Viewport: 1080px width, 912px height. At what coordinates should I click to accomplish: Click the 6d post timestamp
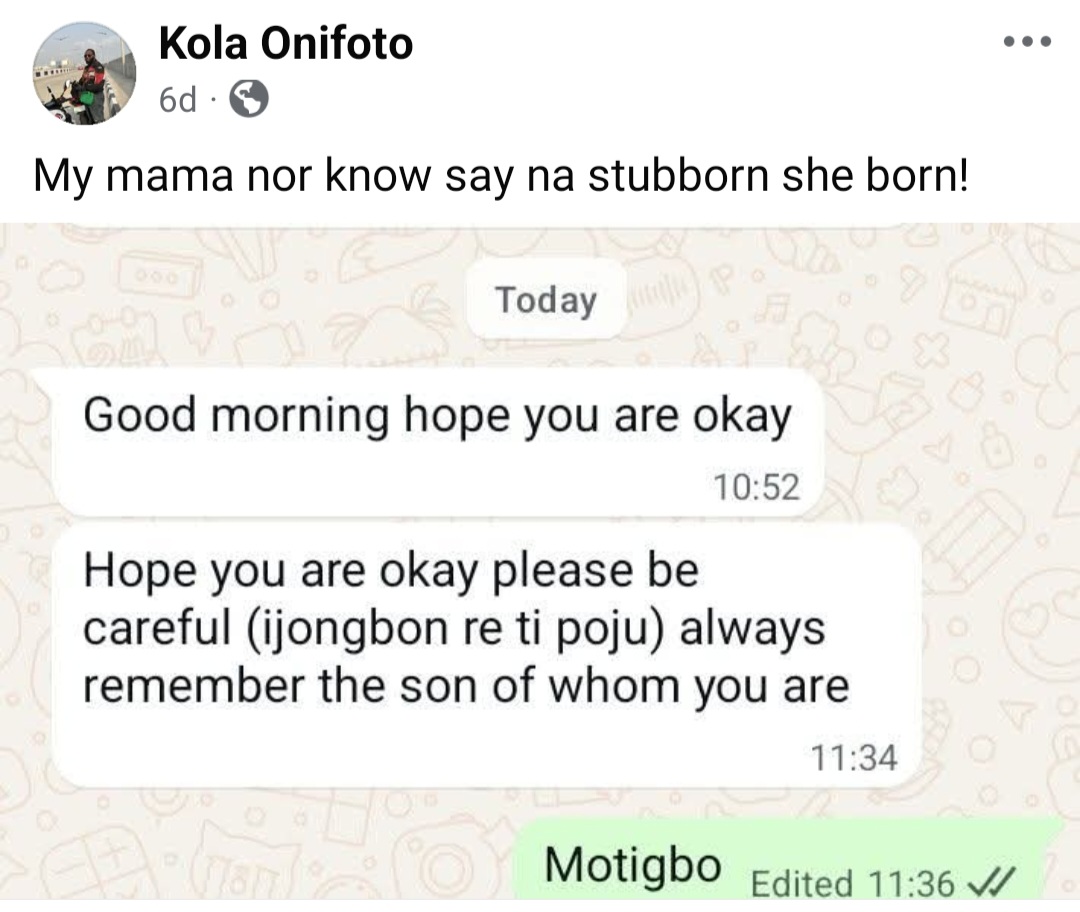pyautogui.click(x=177, y=99)
